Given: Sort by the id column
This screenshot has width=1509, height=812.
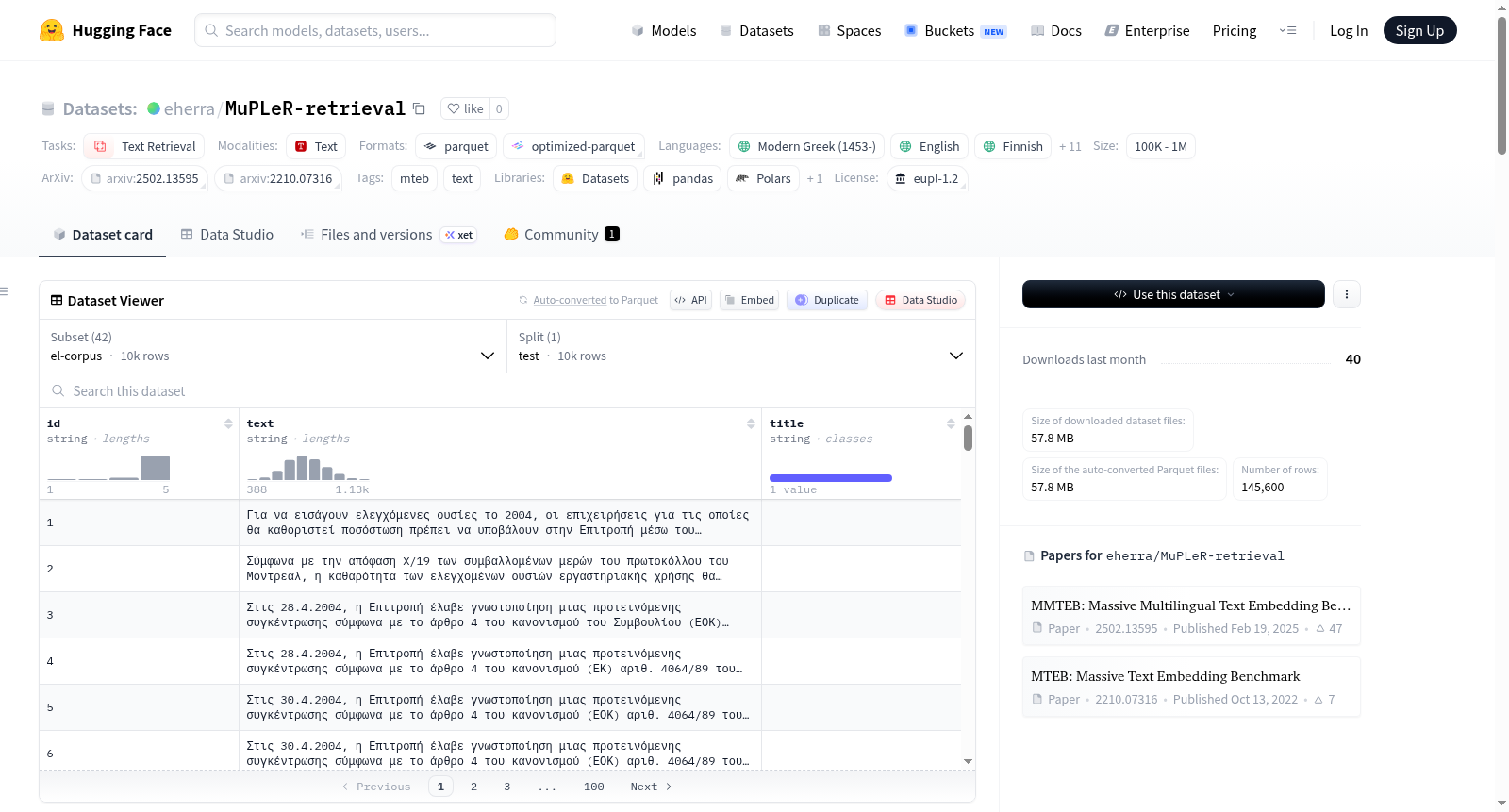Looking at the screenshot, I should pos(228,423).
